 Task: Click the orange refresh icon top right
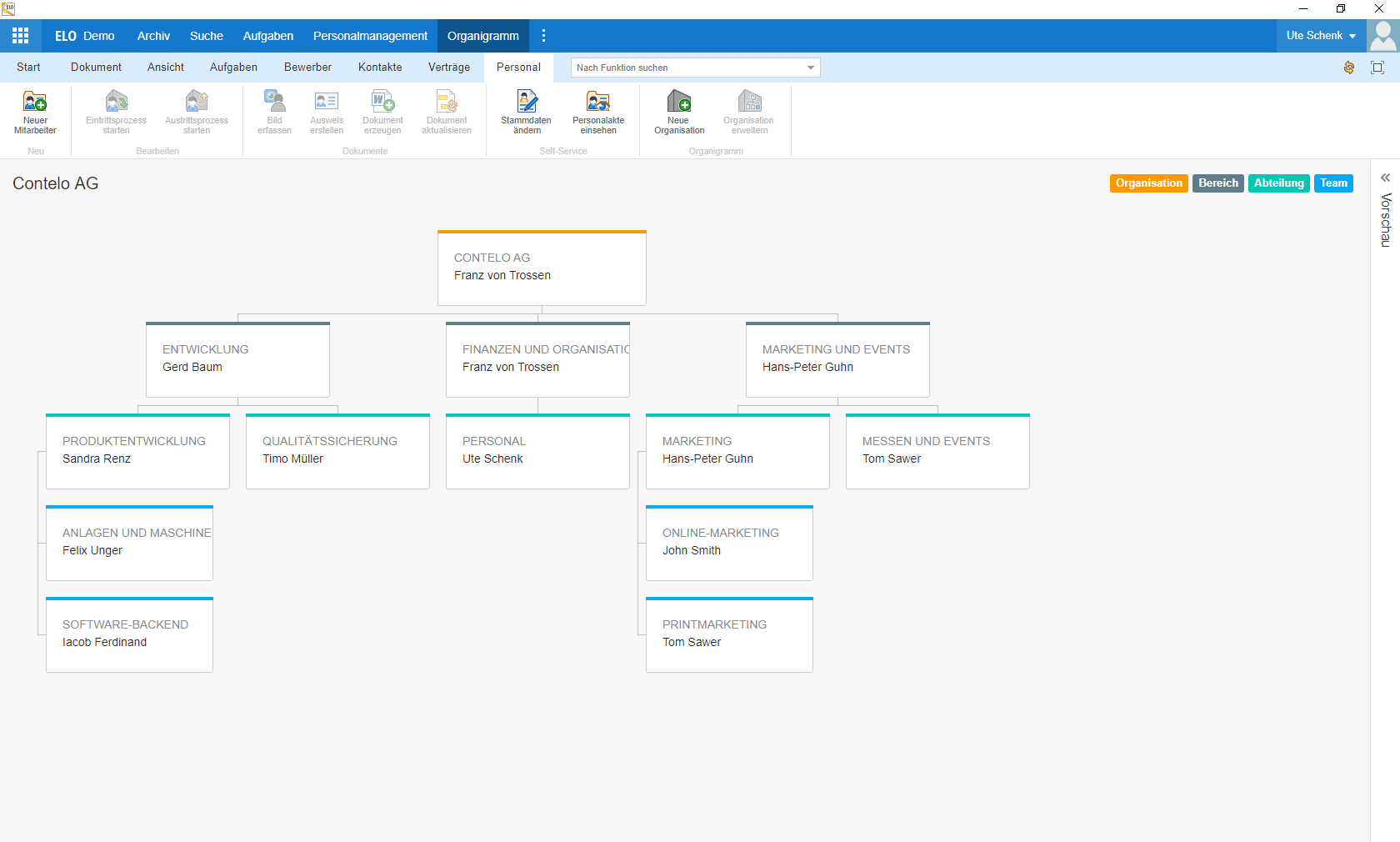tap(1349, 68)
